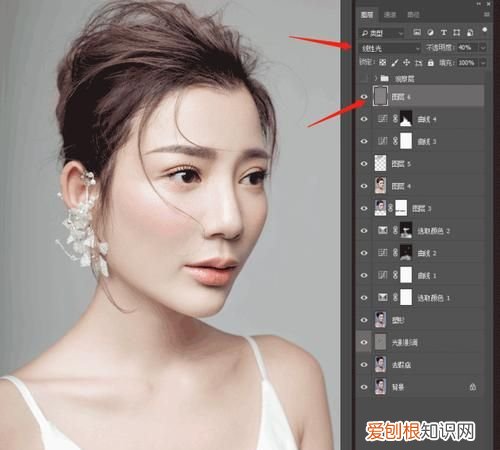Filter layers by pixel layers icon
Image resolution: width=500 pixels, height=450 pixels.
tap(417, 32)
